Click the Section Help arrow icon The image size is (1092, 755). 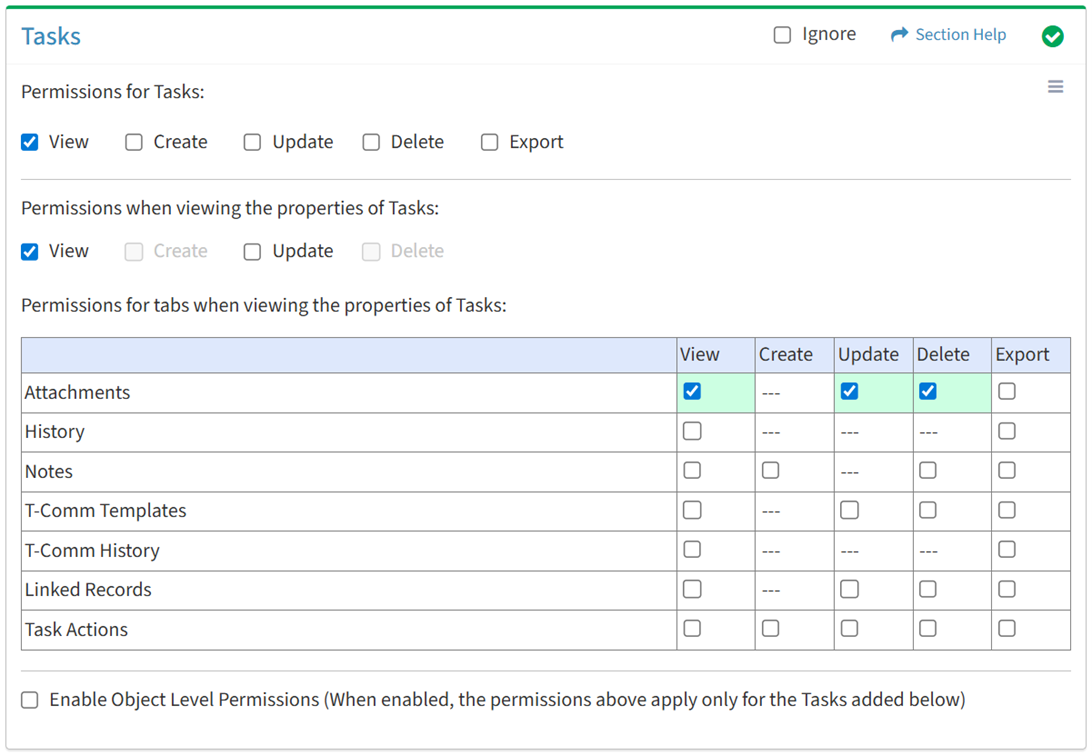tap(899, 35)
